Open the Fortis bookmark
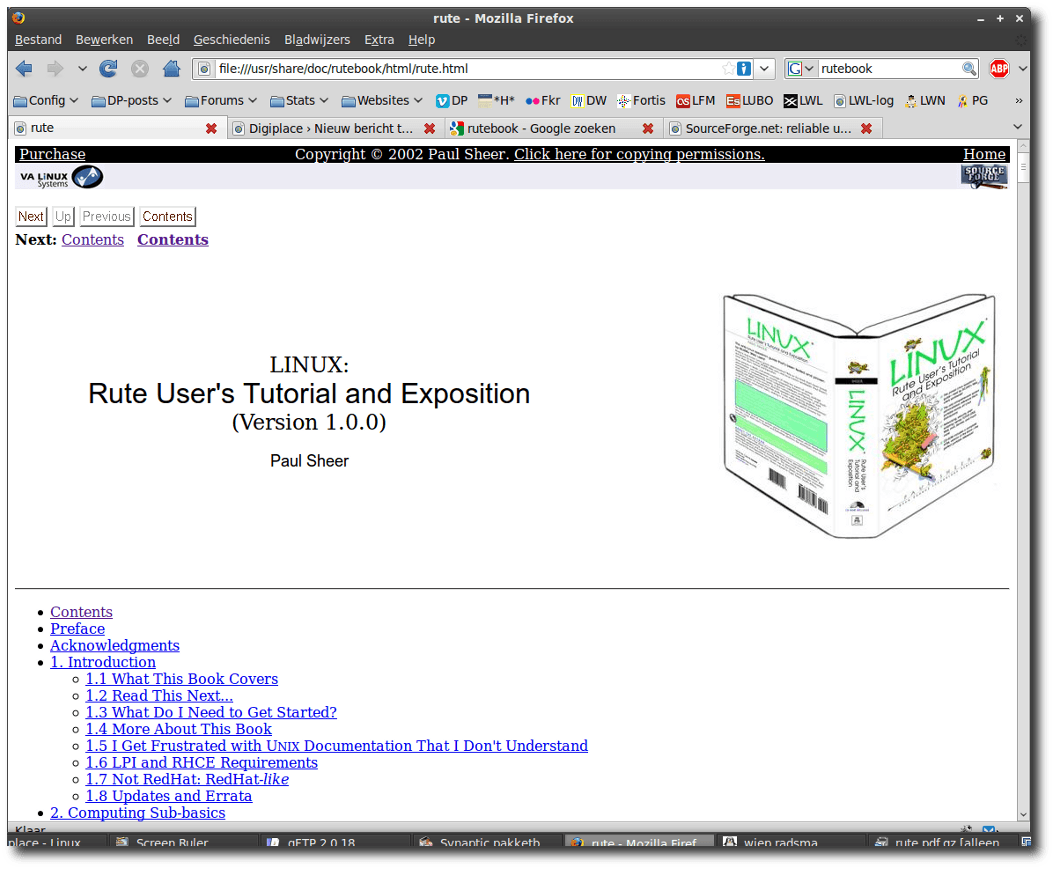 641,101
